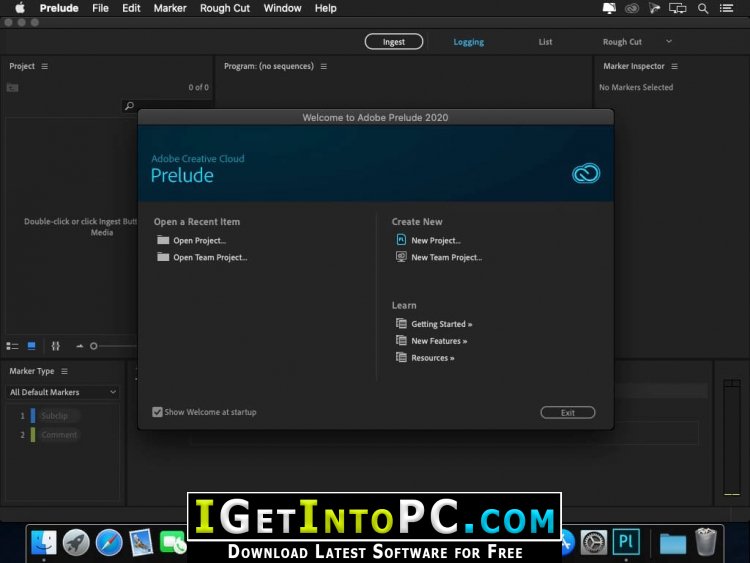Adjust the thumbnail size slider handle
Screen dimensions: 750x563
click(94, 346)
